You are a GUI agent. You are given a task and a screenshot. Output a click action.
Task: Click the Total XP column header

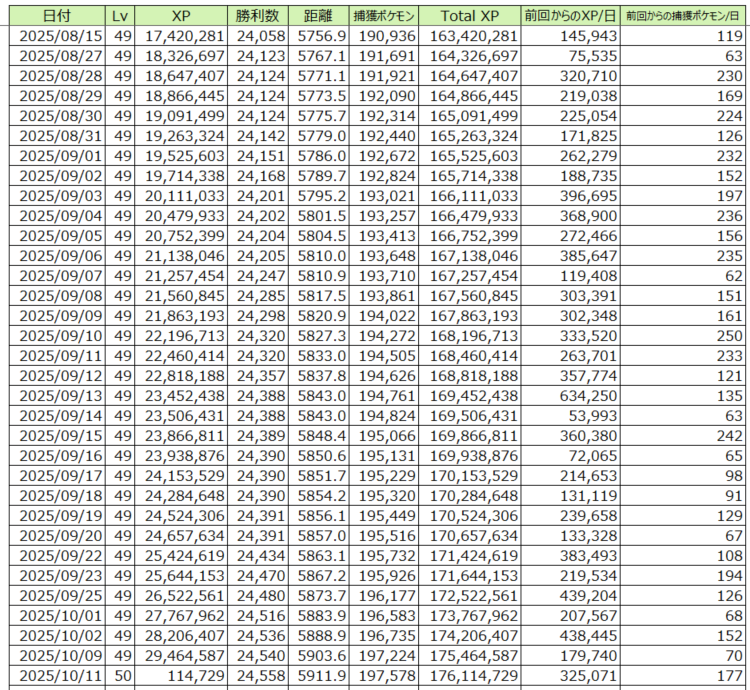point(468,17)
